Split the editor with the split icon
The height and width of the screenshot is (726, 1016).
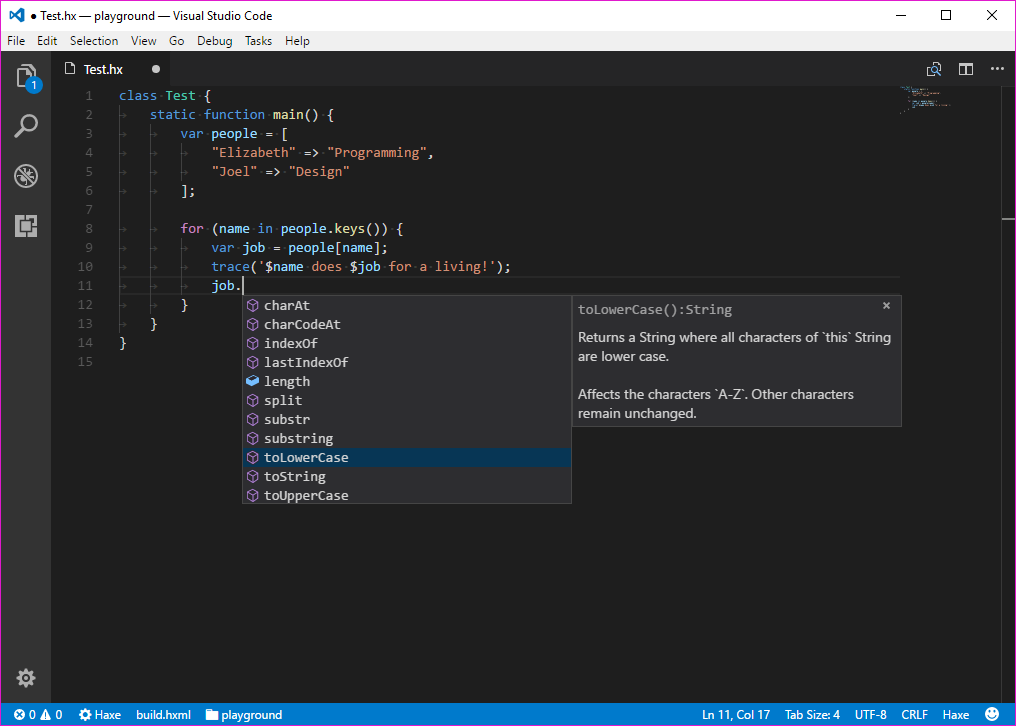966,69
